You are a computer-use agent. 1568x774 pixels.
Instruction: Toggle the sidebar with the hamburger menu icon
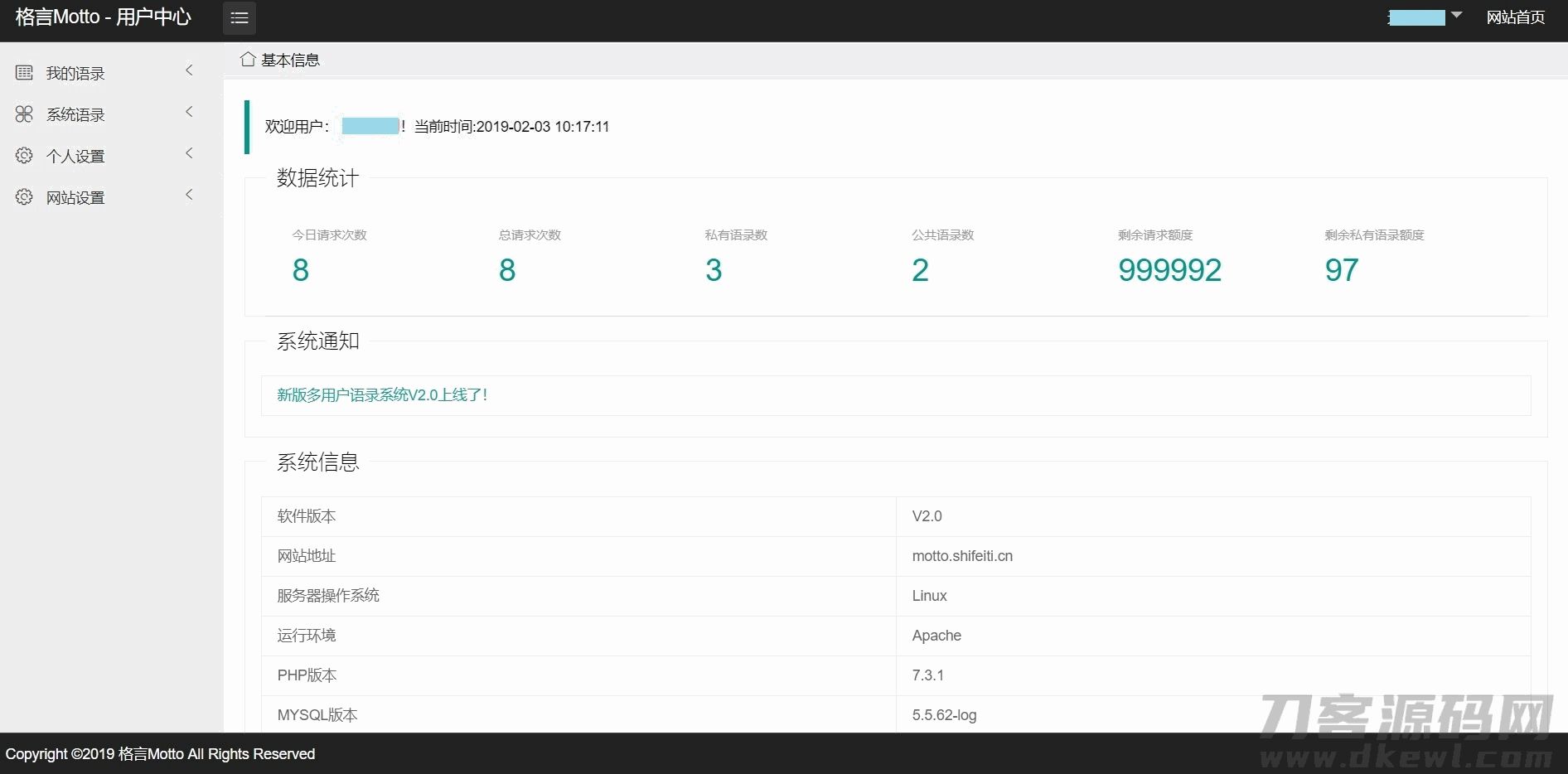click(239, 17)
